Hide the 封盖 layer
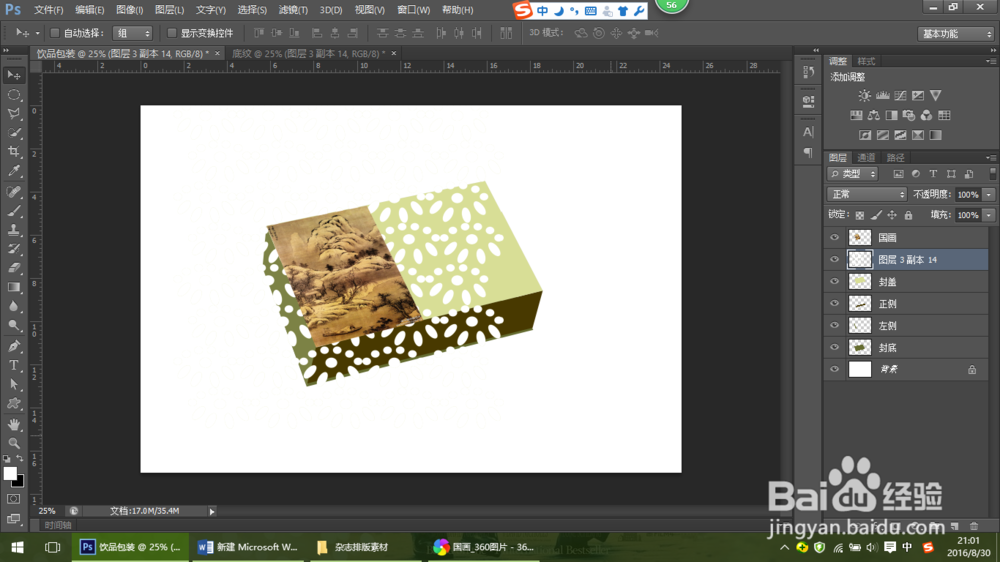The width and height of the screenshot is (1000, 562). click(x=834, y=281)
